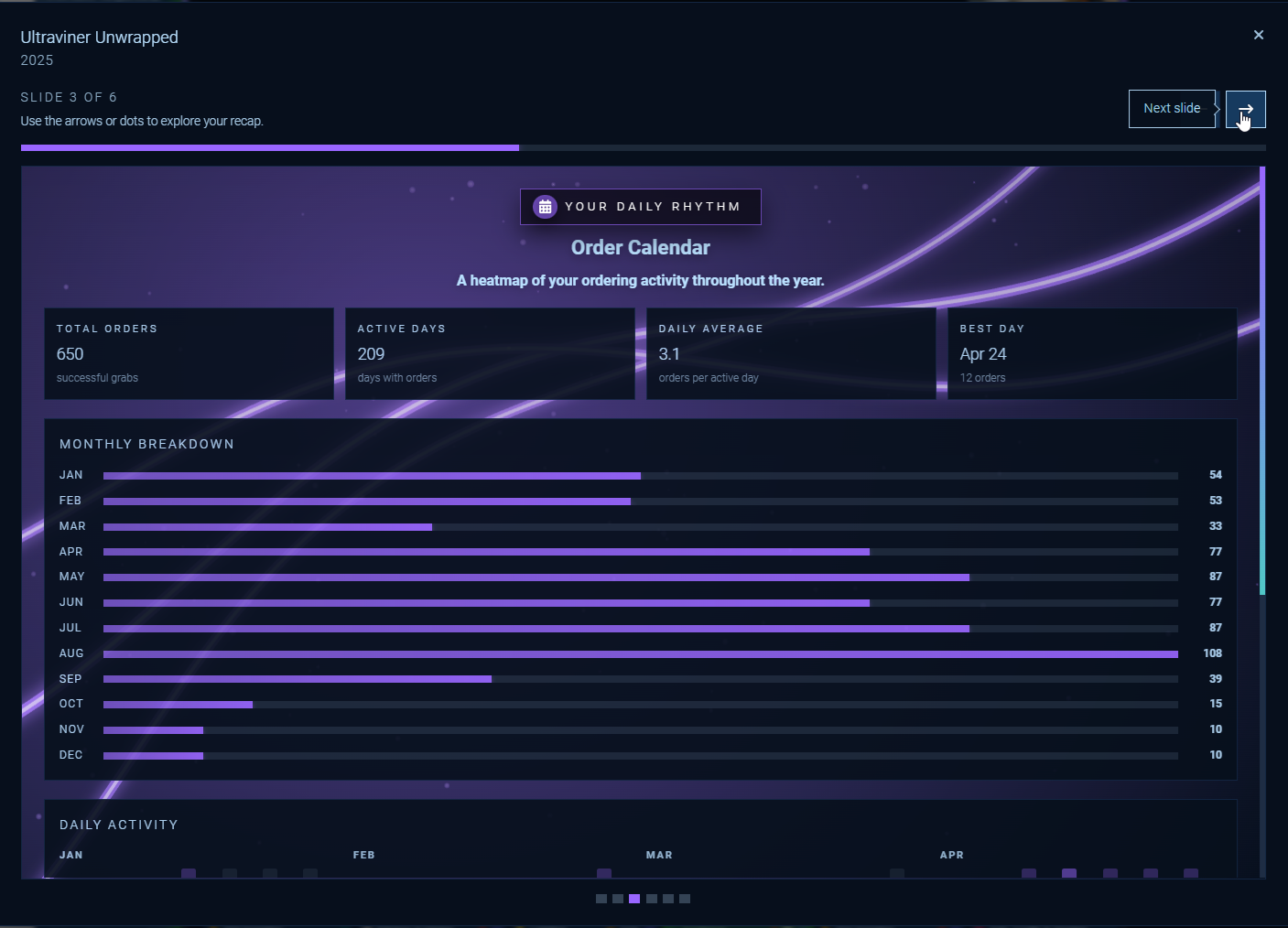
Task: Click the Daily Average stat card
Action: tap(791, 353)
